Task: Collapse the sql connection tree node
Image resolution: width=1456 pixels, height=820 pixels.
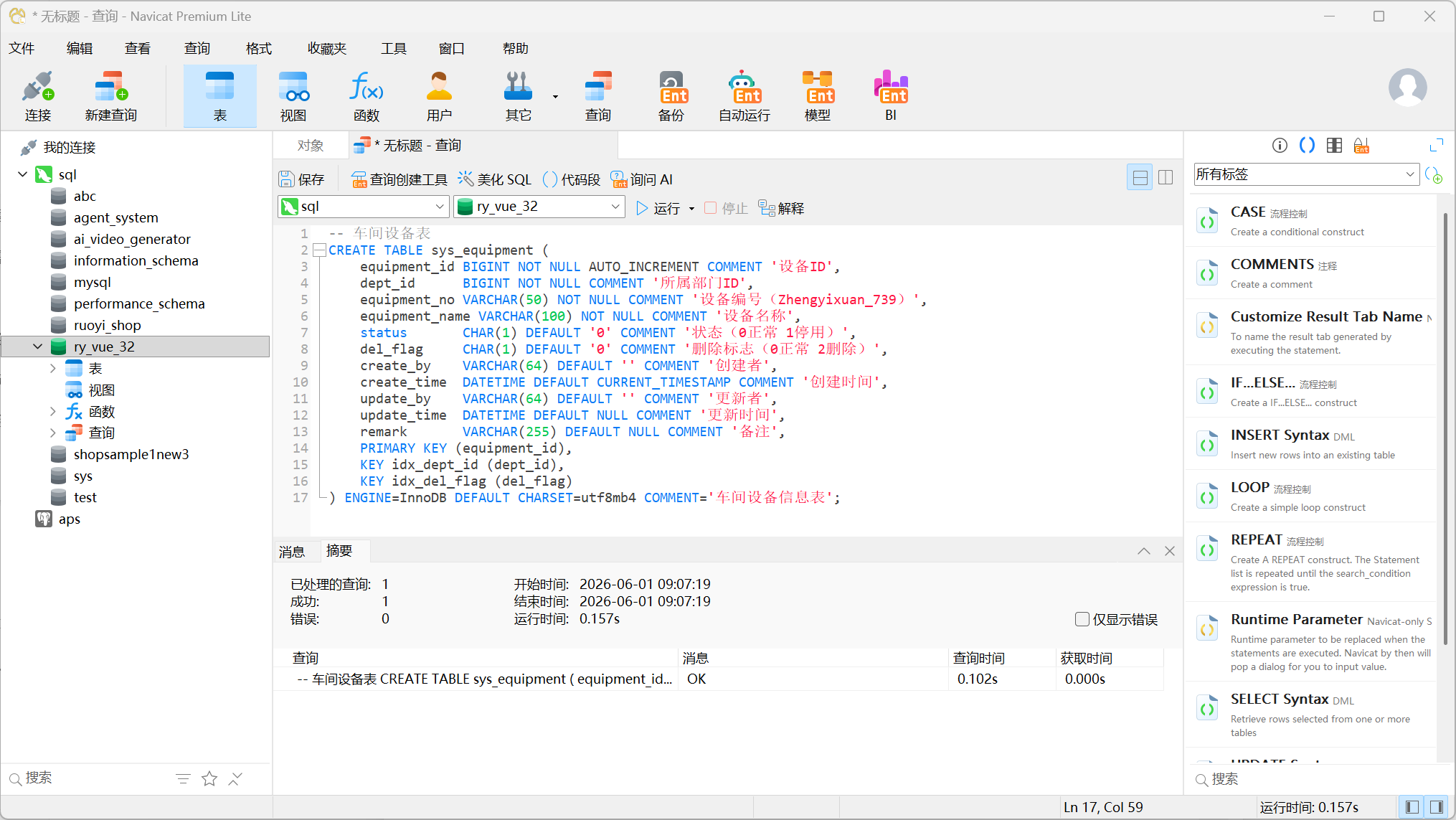Action: pyautogui.click(x=22, y=174)
